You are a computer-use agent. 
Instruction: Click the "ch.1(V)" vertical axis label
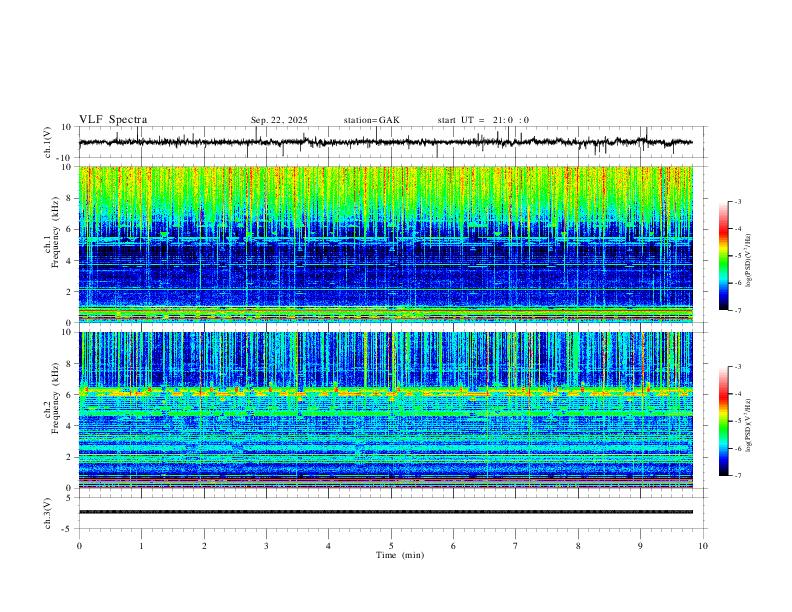(x=48, y=142)
